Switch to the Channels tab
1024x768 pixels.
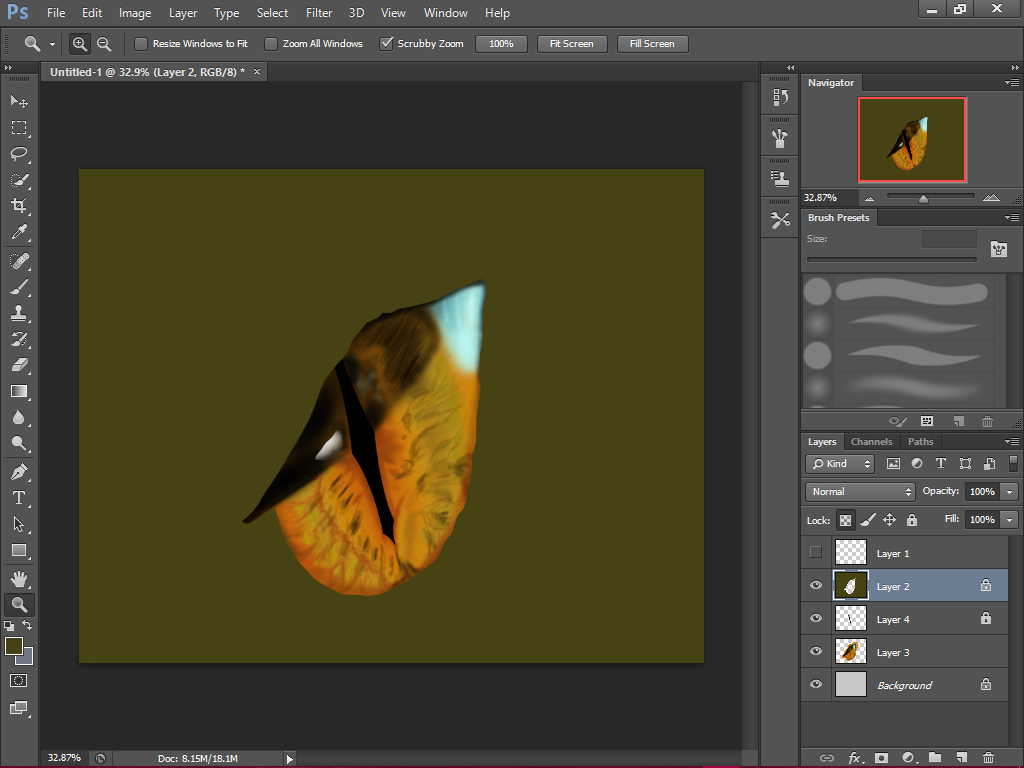click(871, 441)
